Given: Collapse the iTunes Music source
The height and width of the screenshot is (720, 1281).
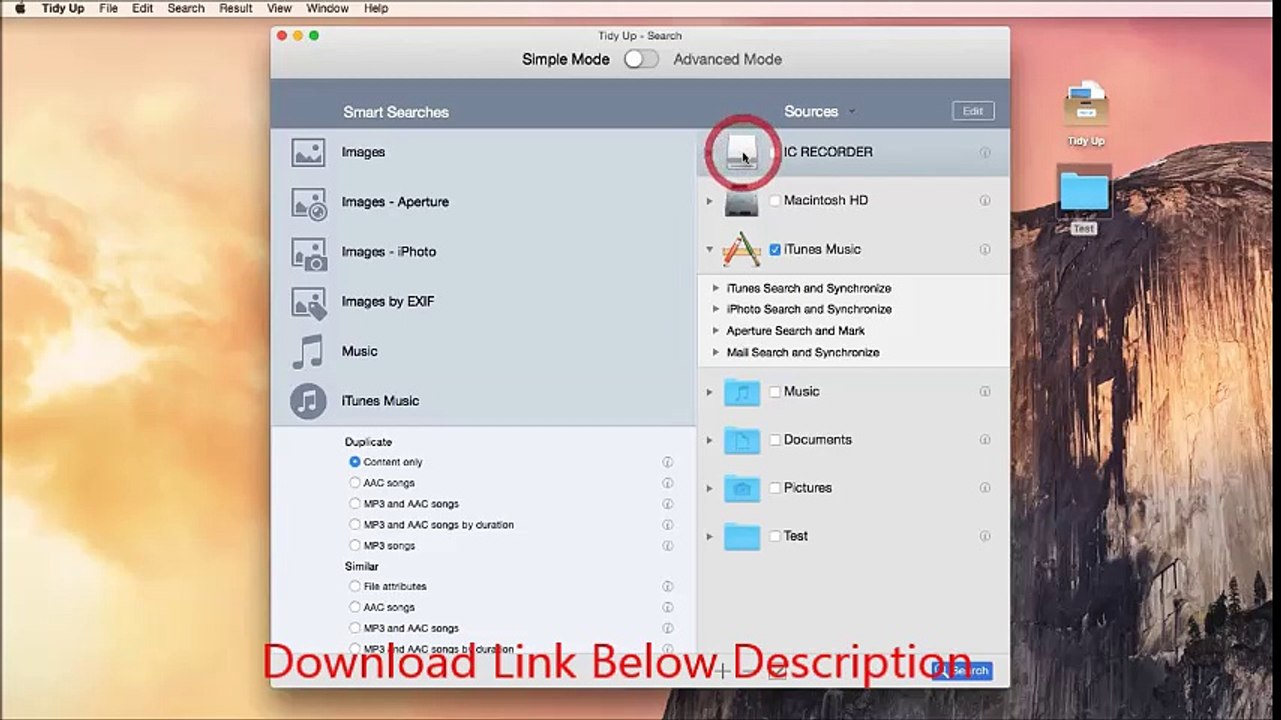Looking at the screenshot, I should [x=709, y=250].
